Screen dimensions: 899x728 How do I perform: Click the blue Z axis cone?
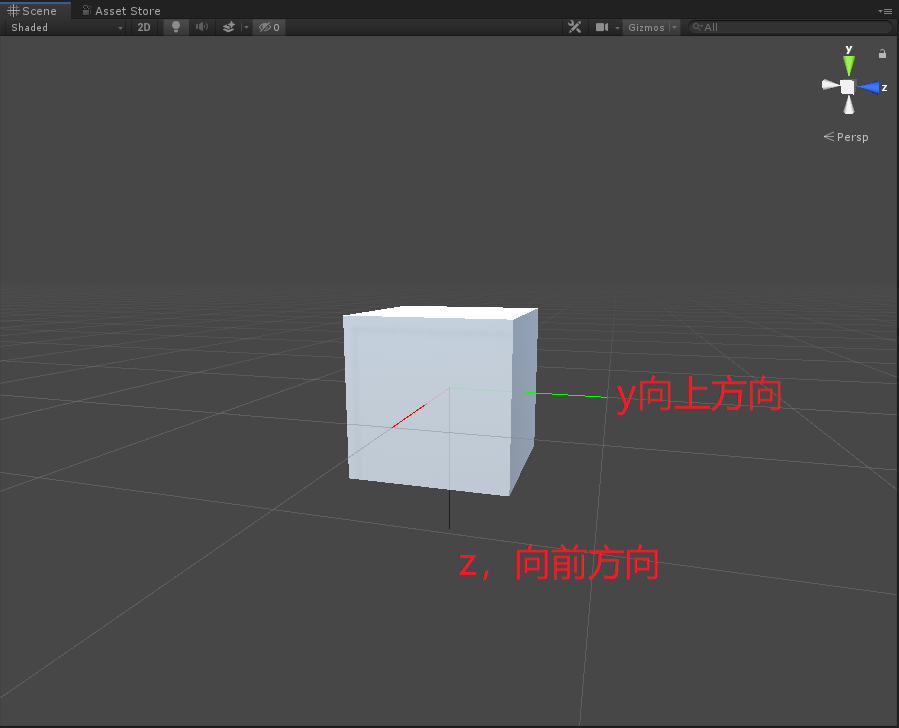(x=869, y=88)
